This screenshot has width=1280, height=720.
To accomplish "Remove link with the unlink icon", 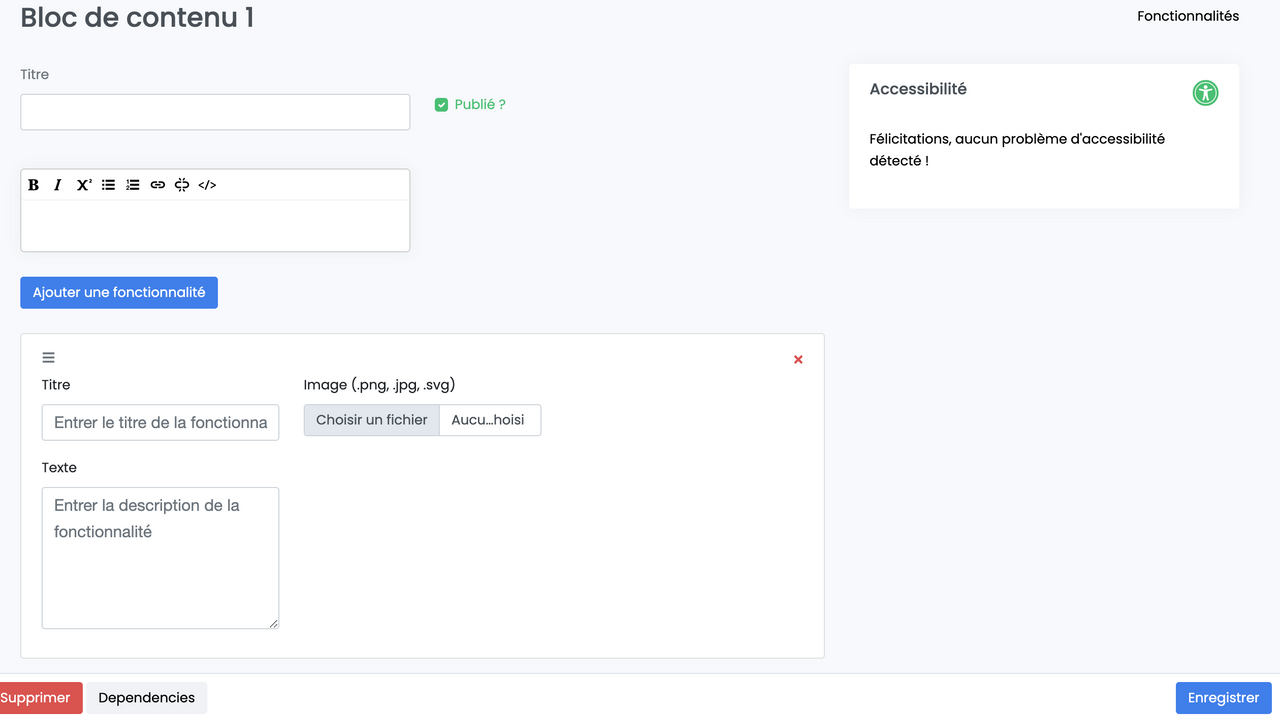I will click(182, 185).
